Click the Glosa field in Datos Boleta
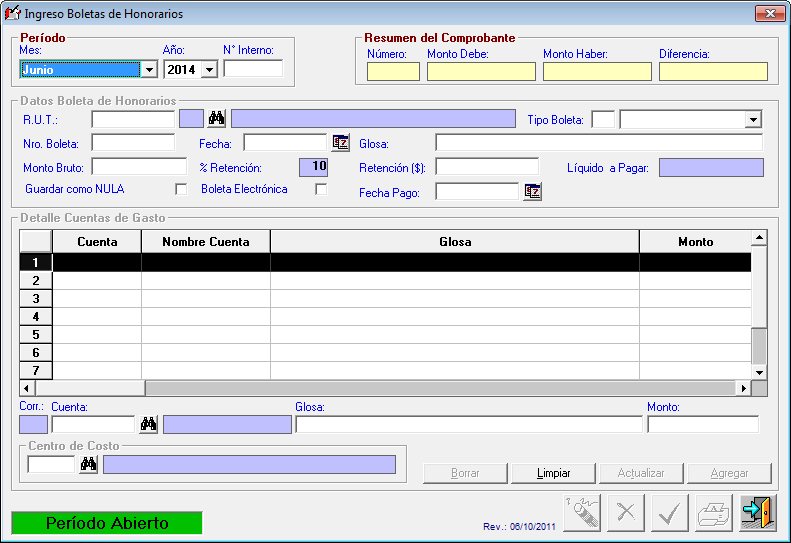This screenshot has height=543, width=791. tap(599, 143)
